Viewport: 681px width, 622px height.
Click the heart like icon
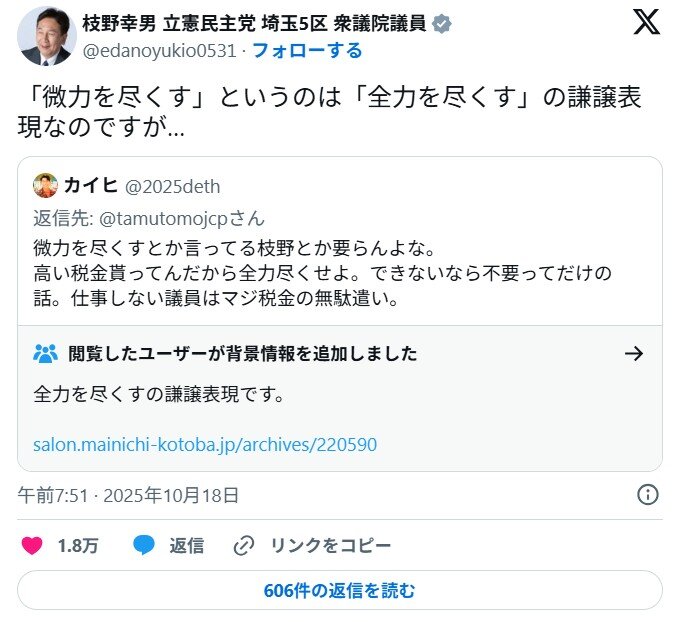[33, 546]
